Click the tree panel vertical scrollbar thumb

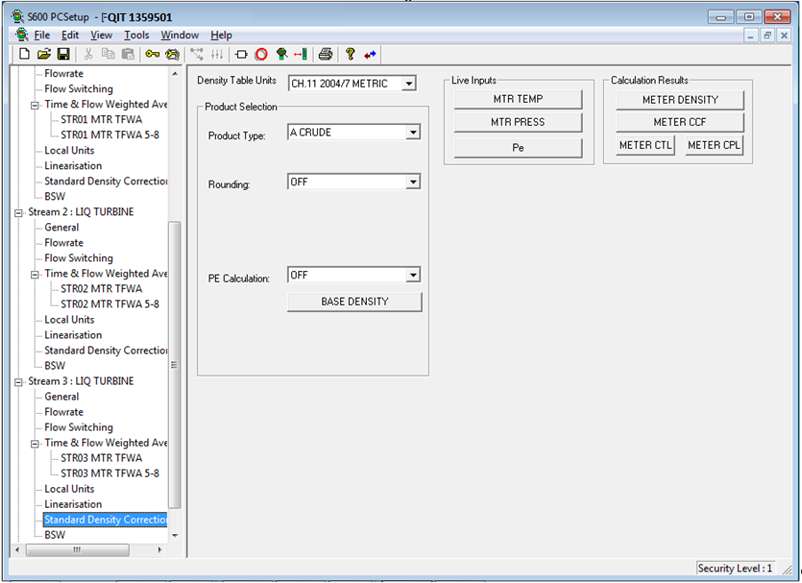[x=174, y=365]
